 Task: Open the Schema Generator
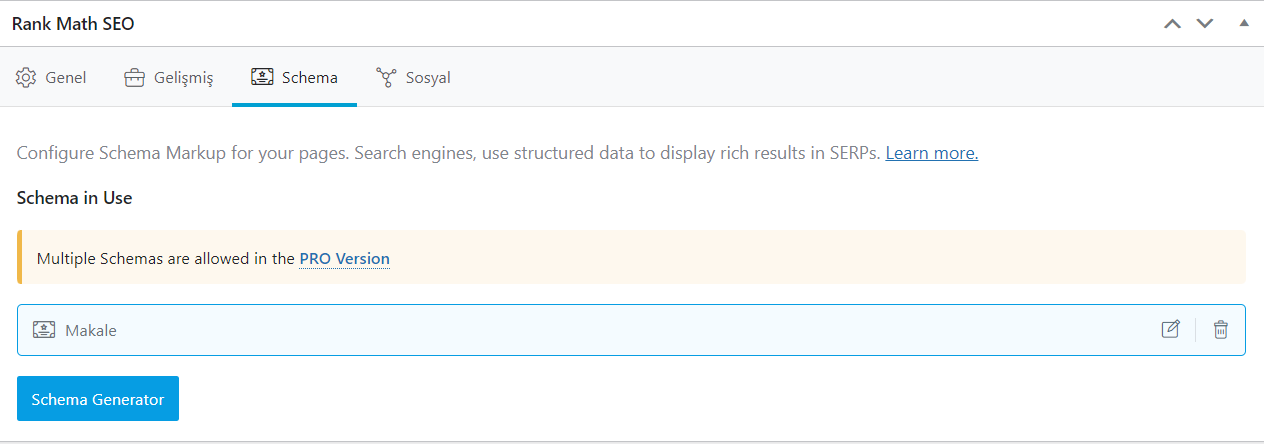click(x=98, y=399)
